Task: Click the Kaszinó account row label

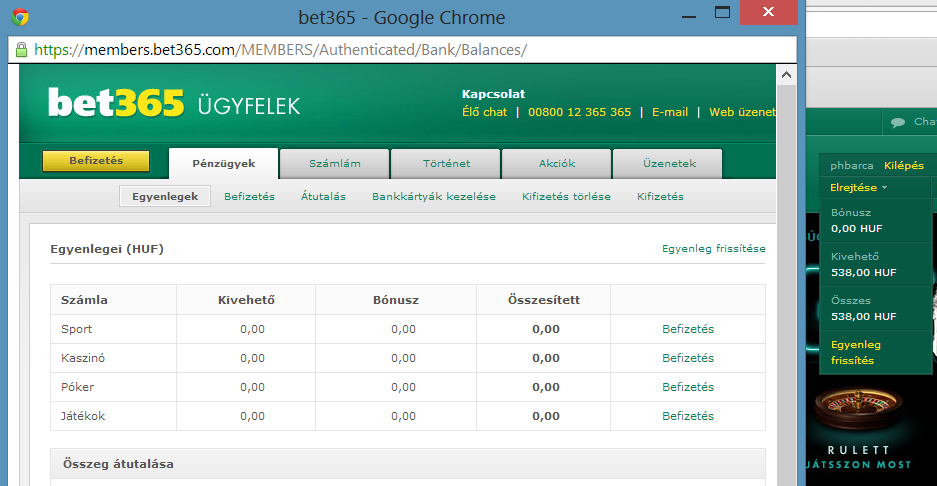Action: click(x=83, y=358)
